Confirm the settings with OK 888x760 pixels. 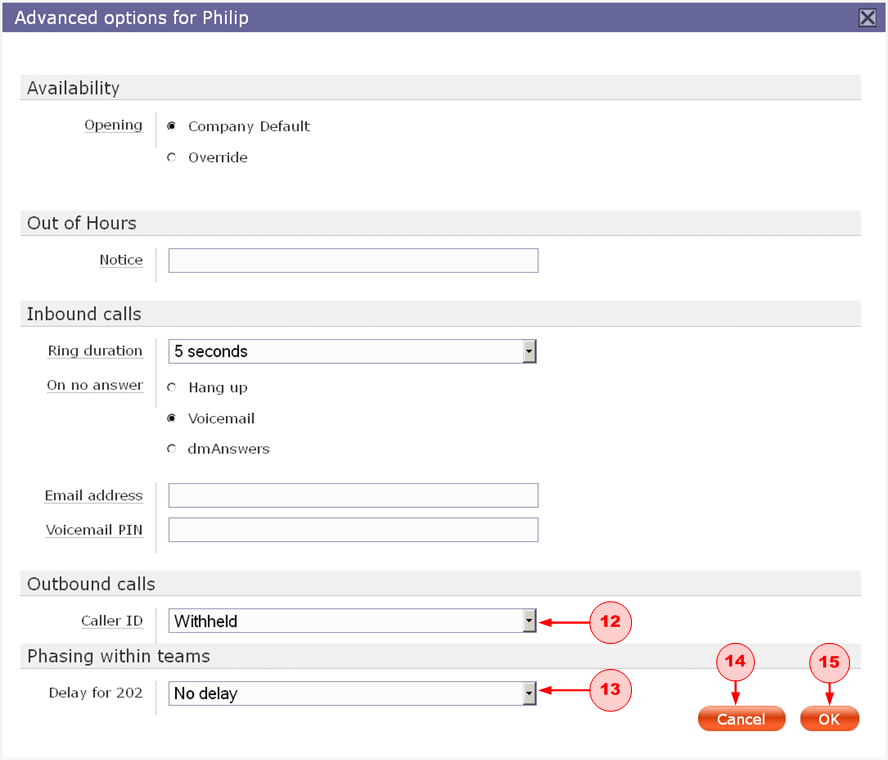[x=829, y=719]
